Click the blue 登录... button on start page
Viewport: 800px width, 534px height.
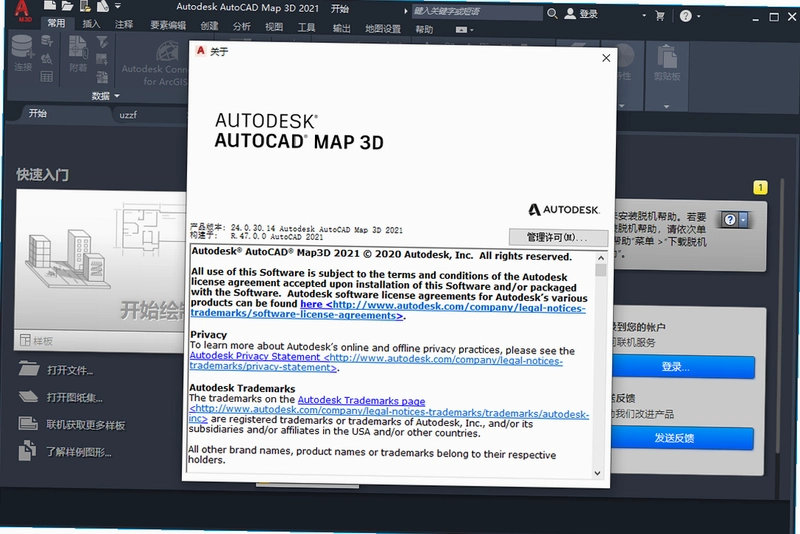coord(683,367)
